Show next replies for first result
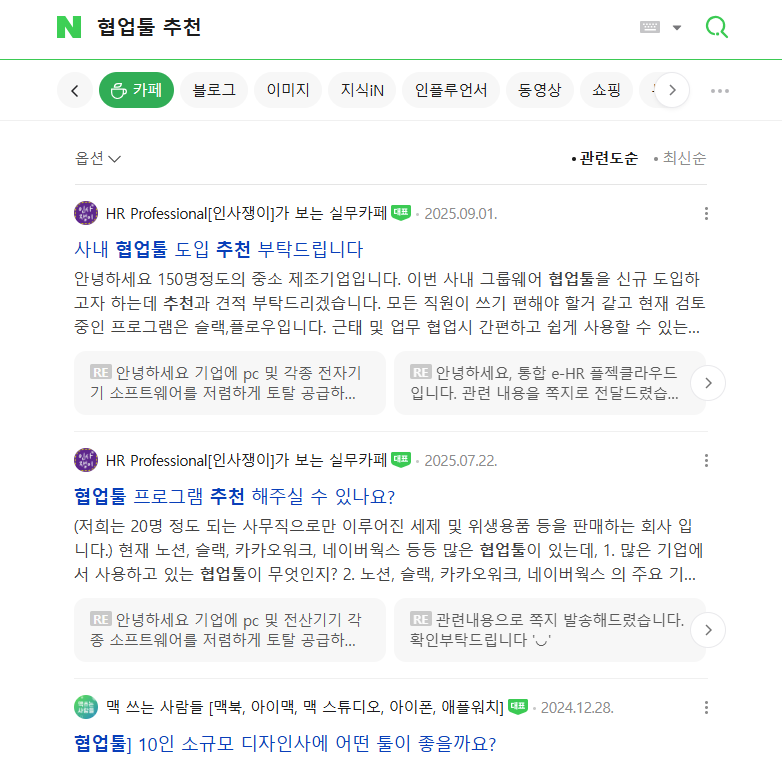The image size is (782, 762). click(708, 382)
